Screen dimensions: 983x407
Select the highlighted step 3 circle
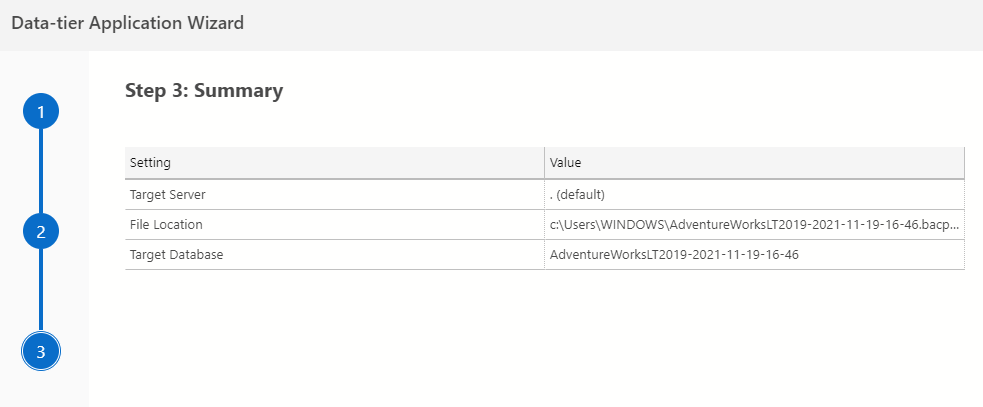(x=41, y=351)
